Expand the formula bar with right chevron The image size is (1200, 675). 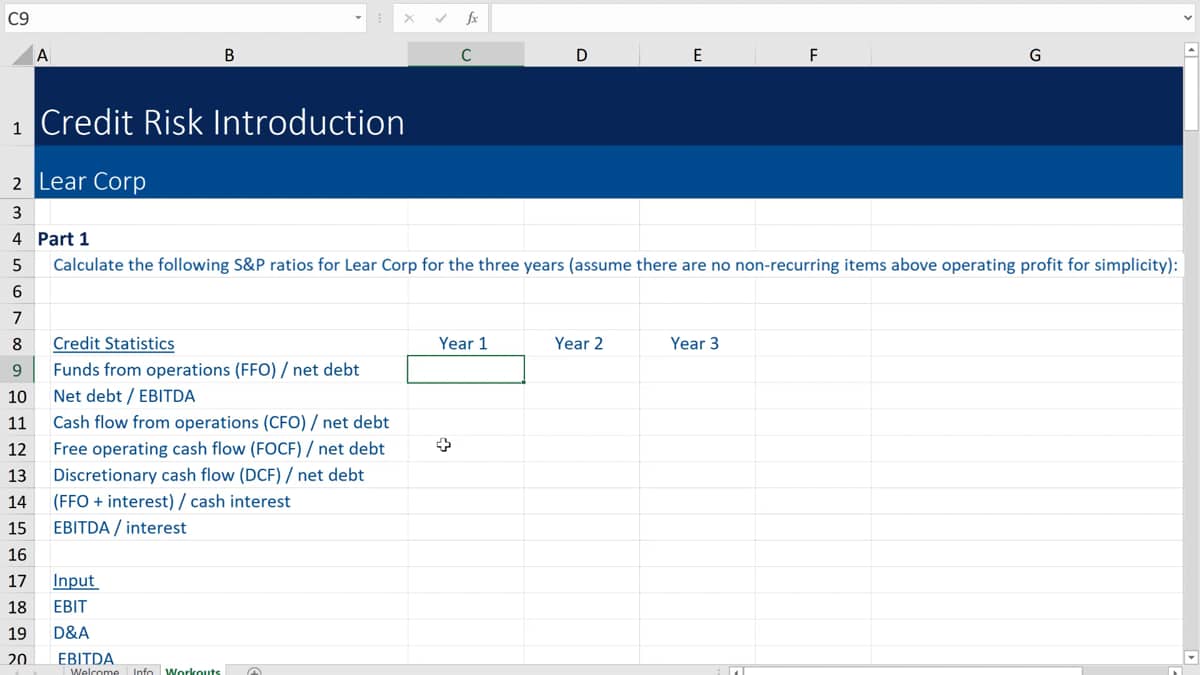(x=1187, y=18)
